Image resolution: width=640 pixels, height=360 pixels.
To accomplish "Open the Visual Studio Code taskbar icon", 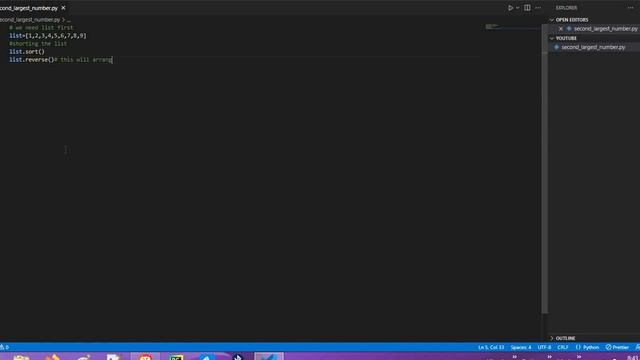I will [x=269, y=357].
